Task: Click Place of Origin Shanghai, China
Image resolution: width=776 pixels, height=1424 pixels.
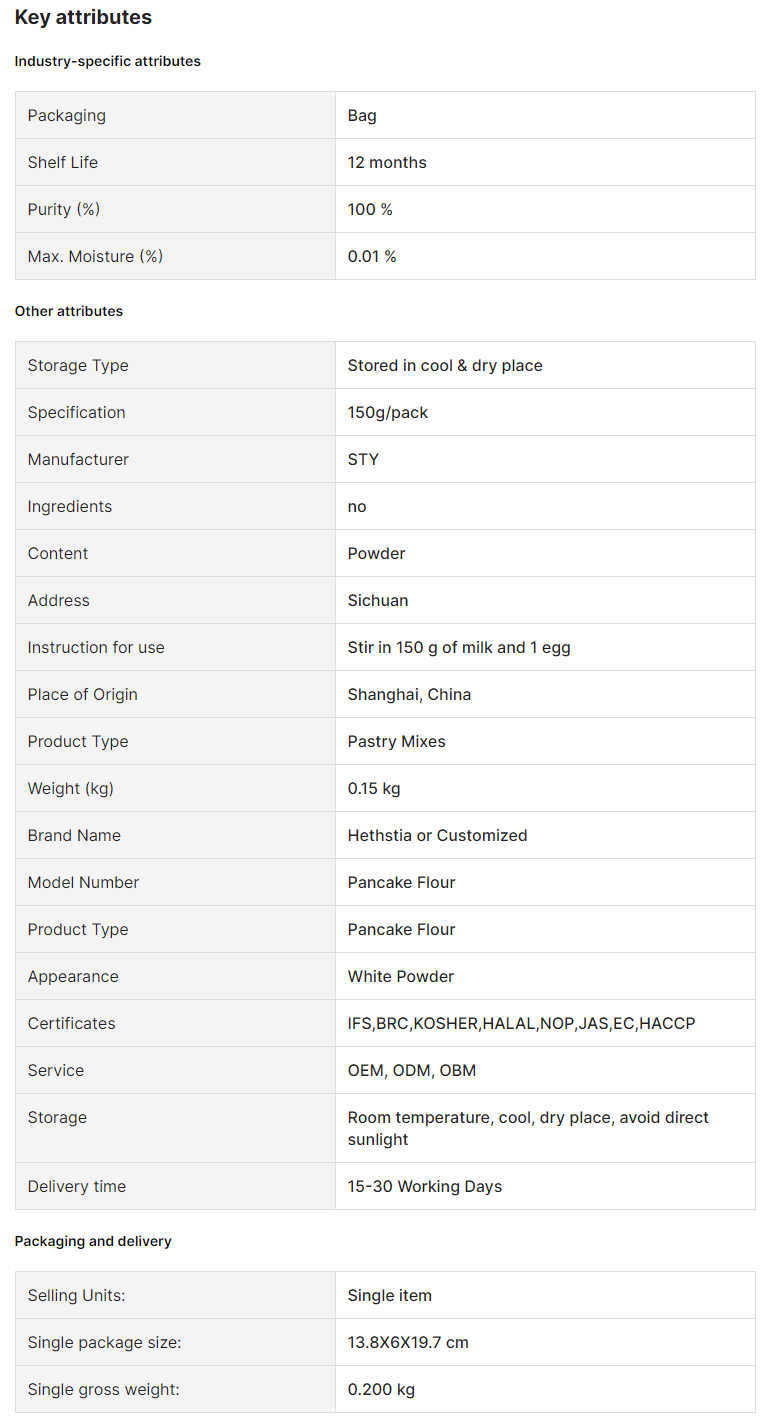Action: [x=409, y=694]
